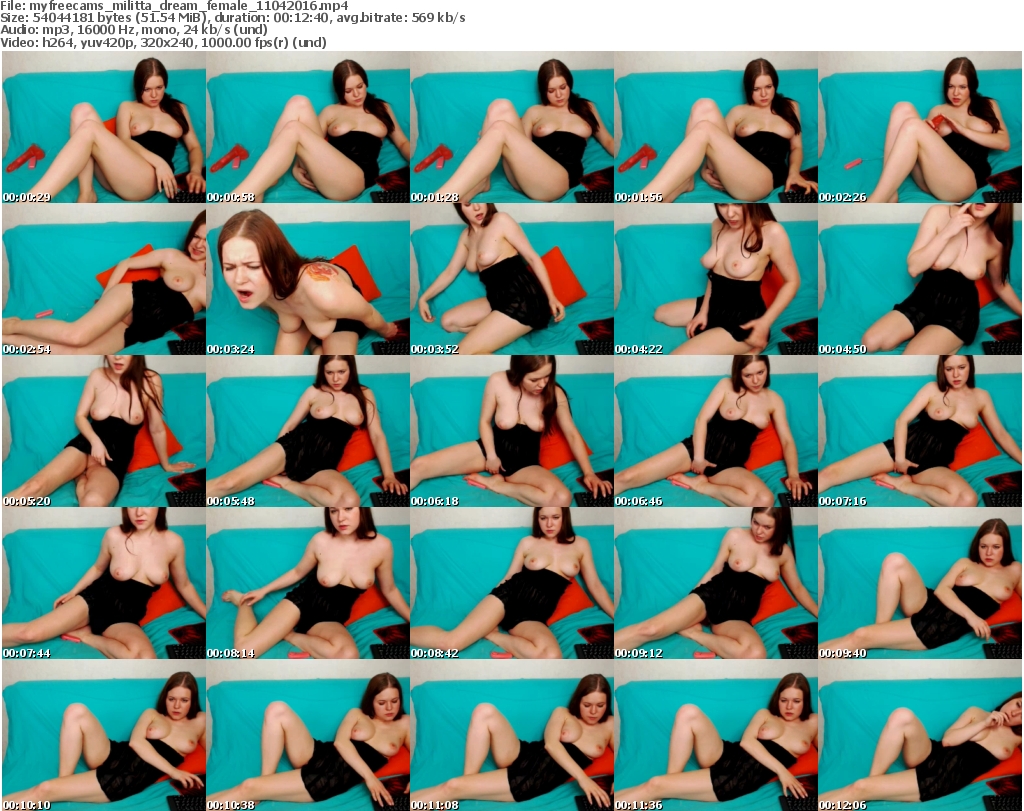Image resolution: width=1024 pixels, height=811 pixels.
Task: Select the frame stamped 00:06:46
Action: [716, 431]
